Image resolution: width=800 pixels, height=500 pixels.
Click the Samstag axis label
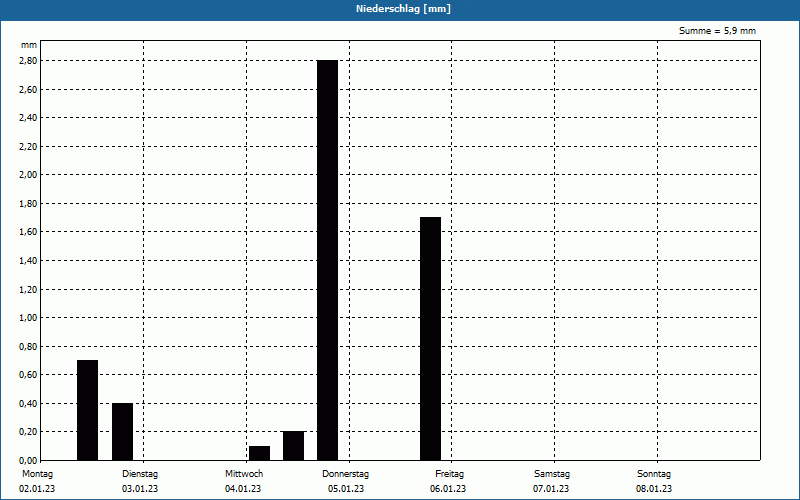point(552,474)
